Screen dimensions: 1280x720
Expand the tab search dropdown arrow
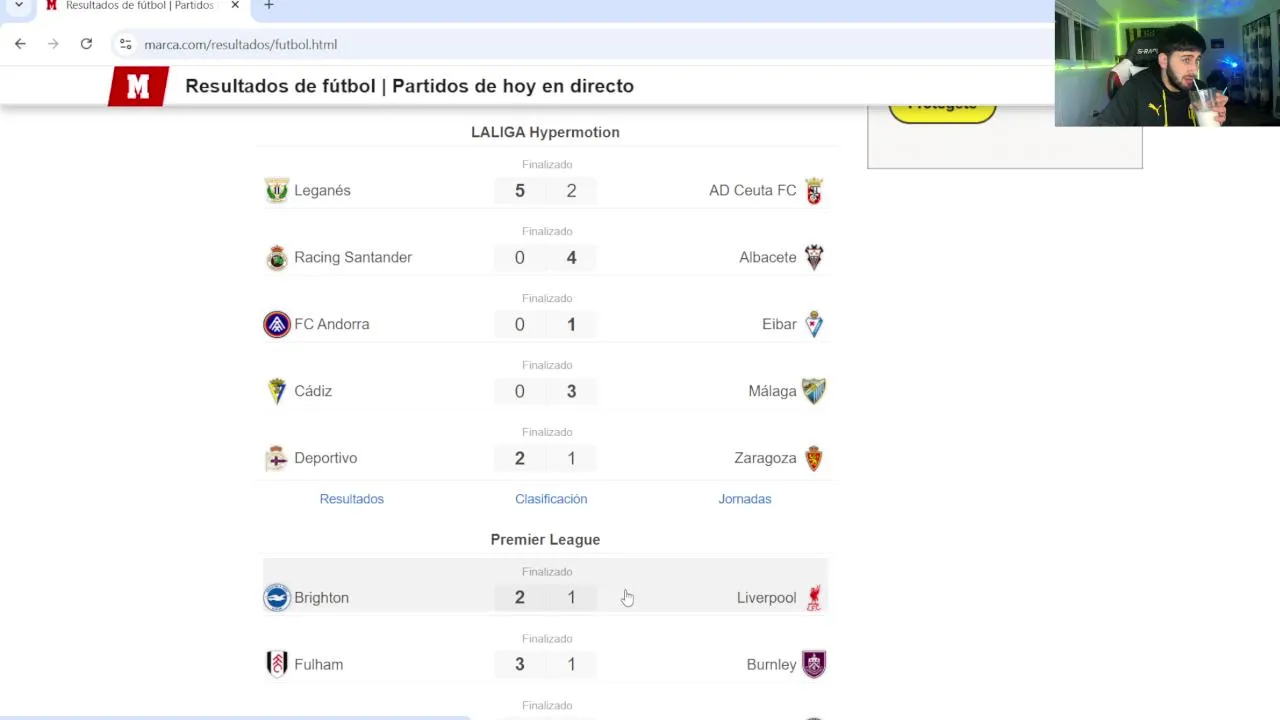pos(18,6)
